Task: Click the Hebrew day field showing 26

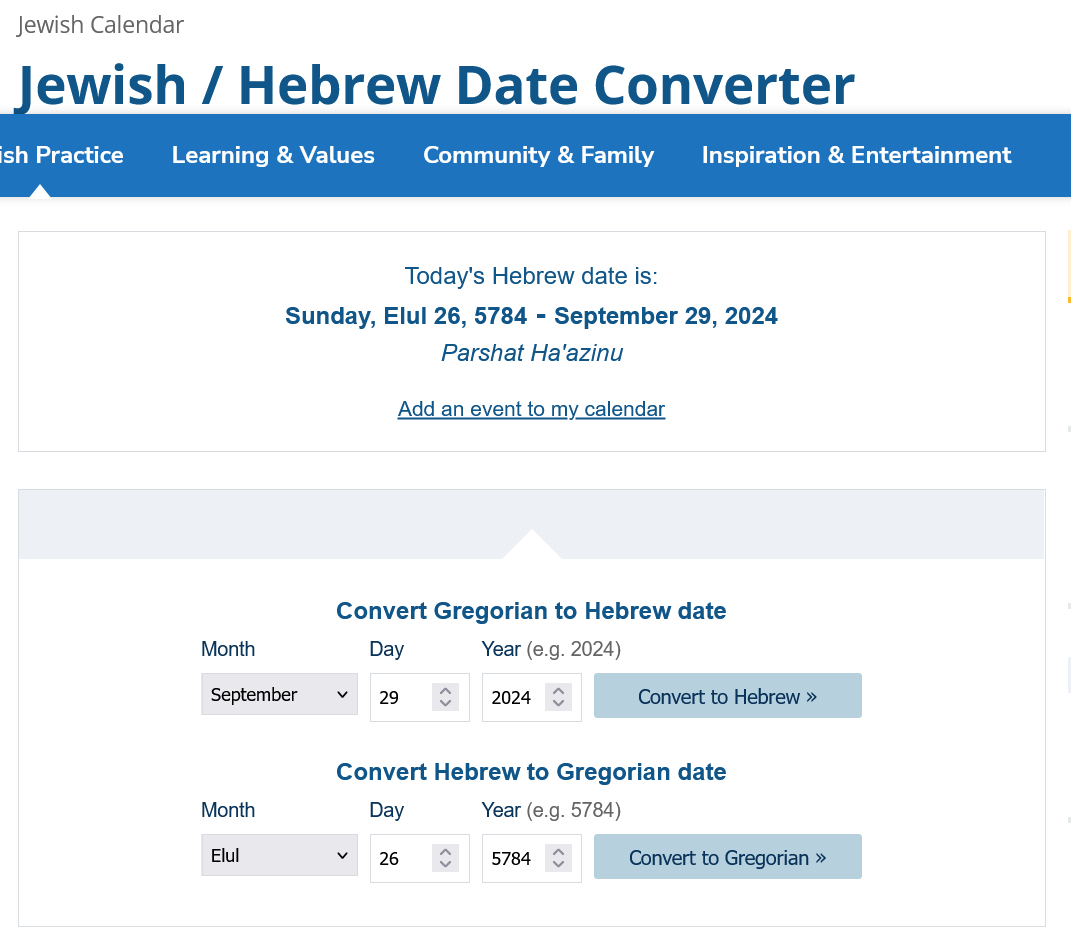Action: point(398,859)
